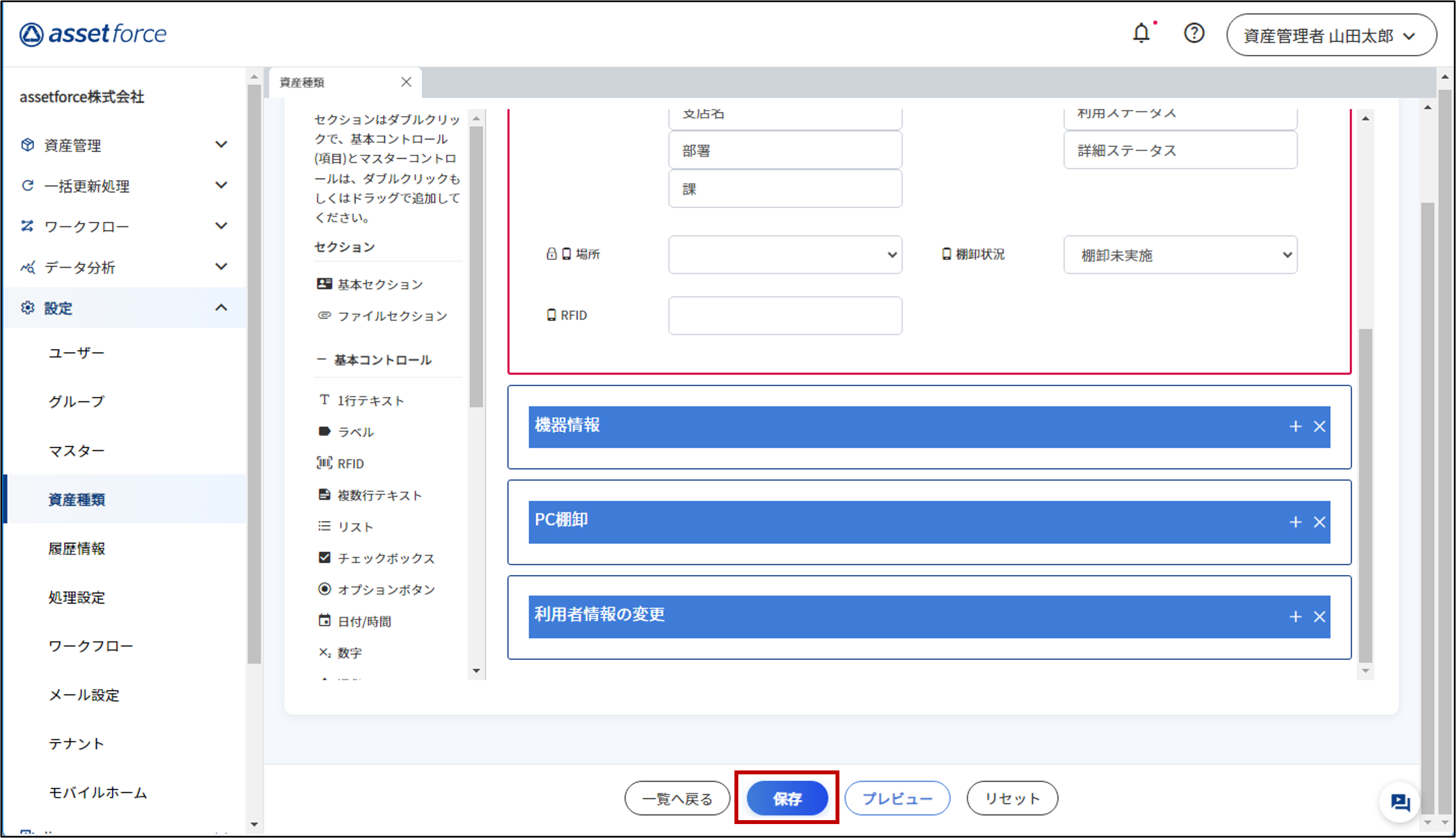The image size is (1456, 838).
Task: Pick the 日付/時間 control
Action: [x=355, y=621]
